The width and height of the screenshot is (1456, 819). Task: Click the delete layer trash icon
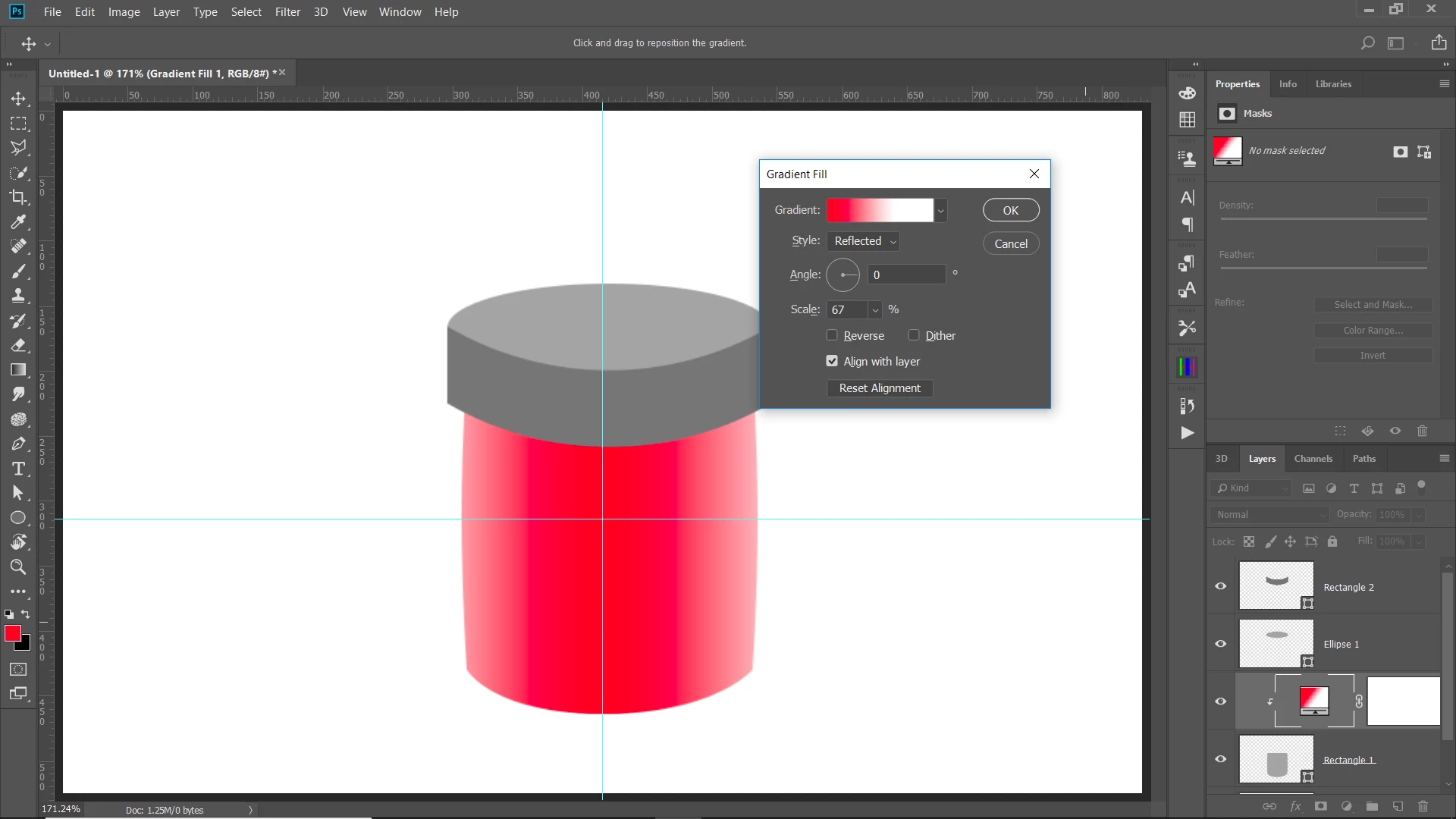(x=1423, y=806)
